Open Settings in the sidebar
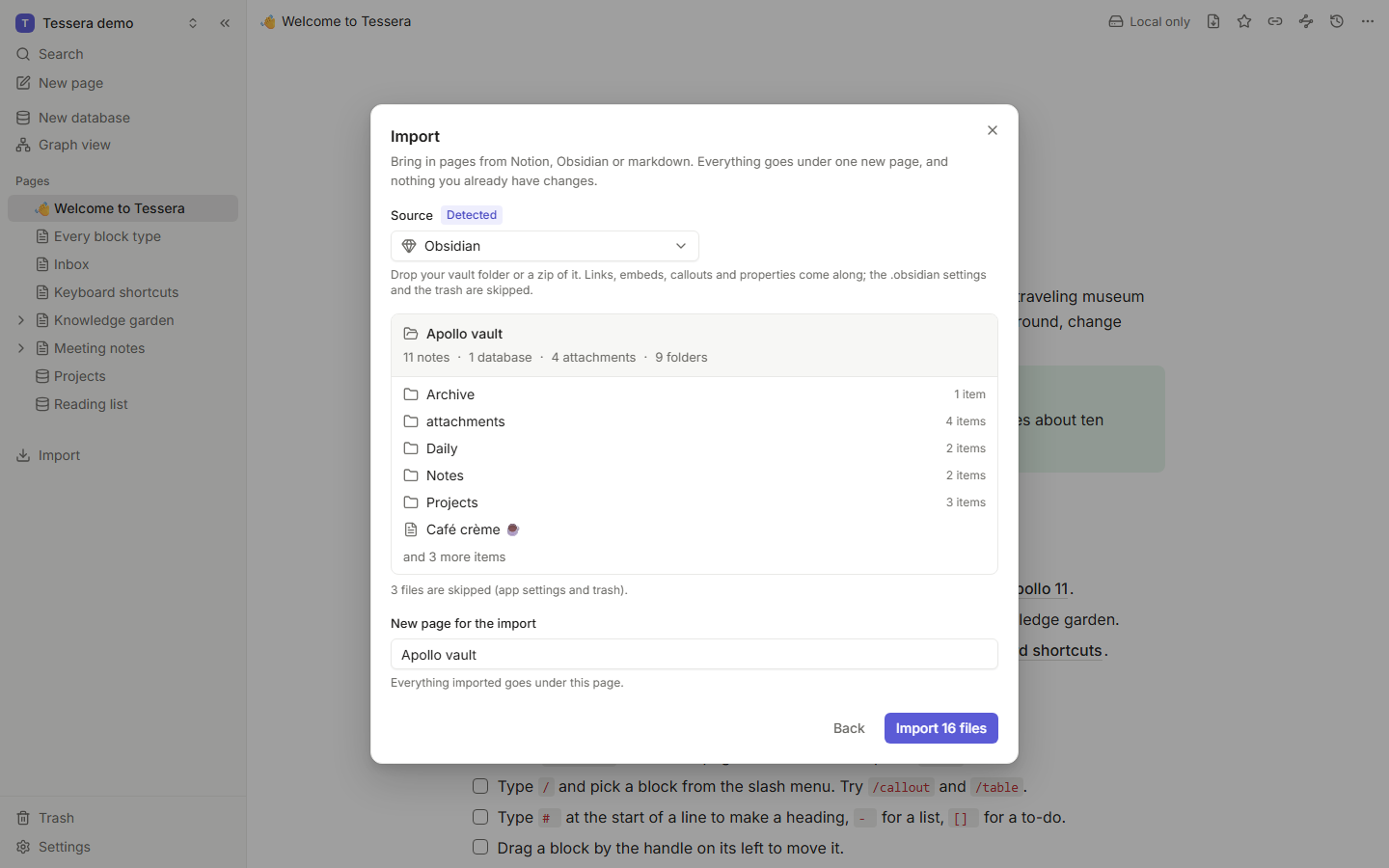Image resolution: width=1389 pixels, height=868 pixels. pos(123,847)
